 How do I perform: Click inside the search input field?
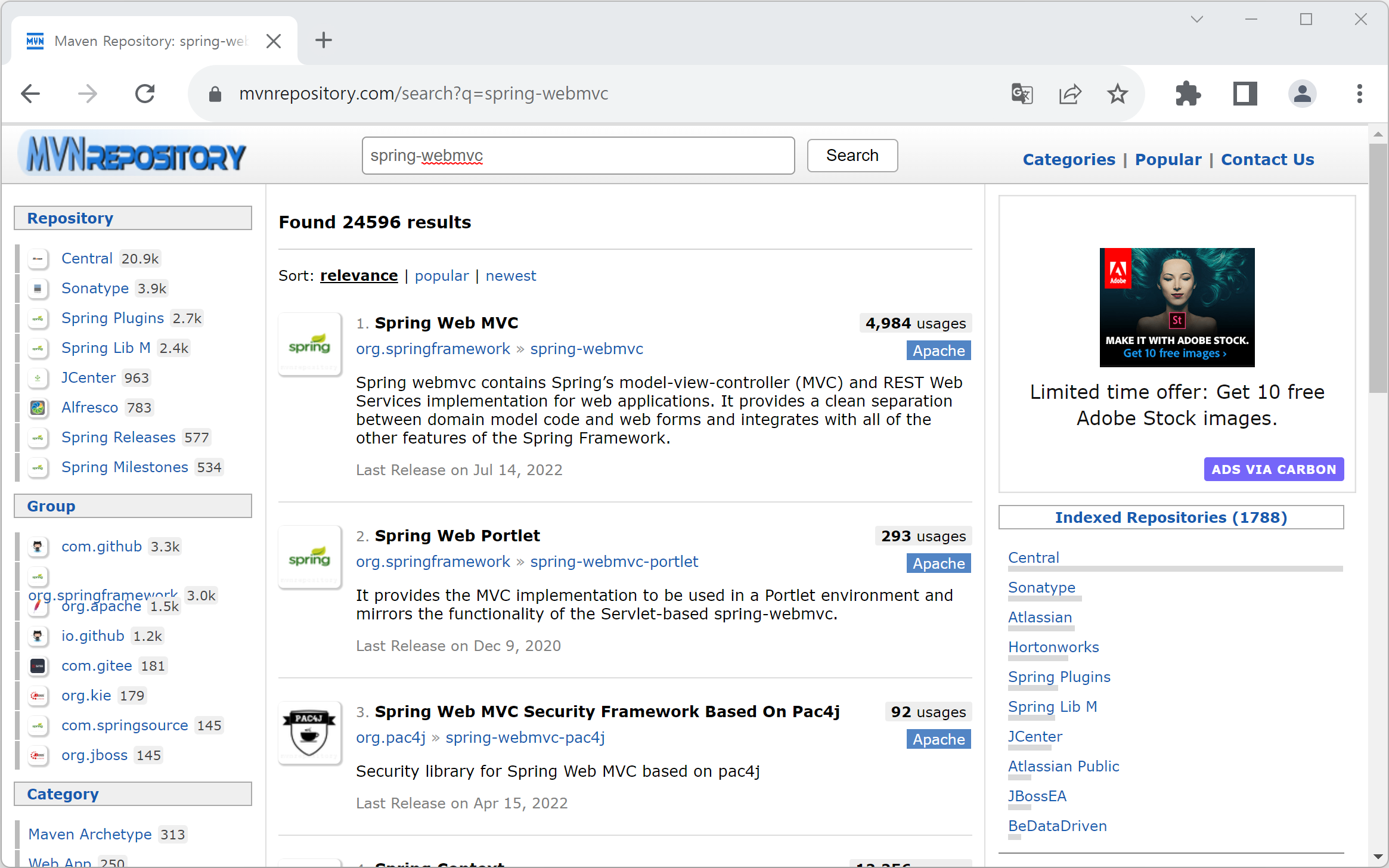click(x=578, y=156)
